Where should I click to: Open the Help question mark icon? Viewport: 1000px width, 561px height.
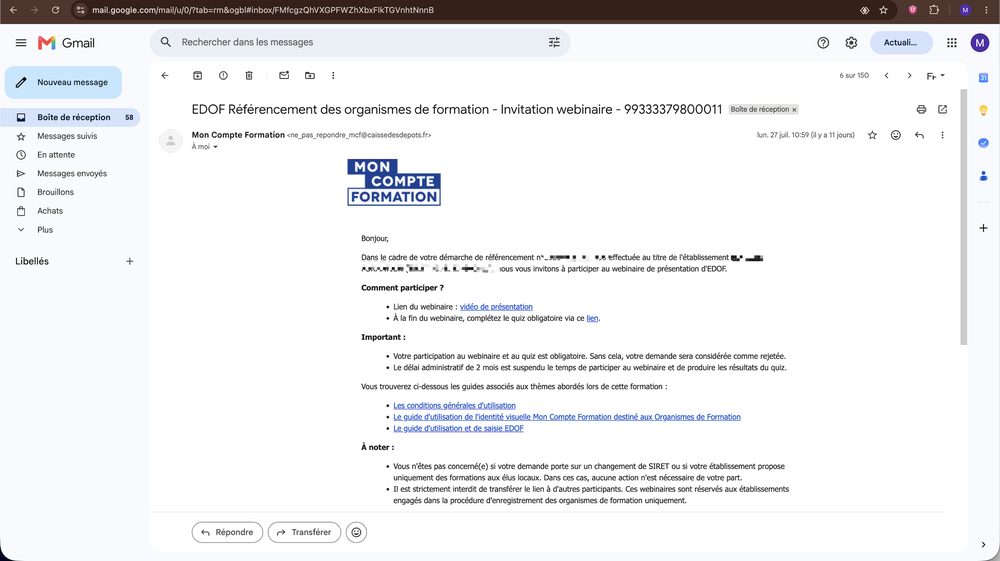coord(823,43)
